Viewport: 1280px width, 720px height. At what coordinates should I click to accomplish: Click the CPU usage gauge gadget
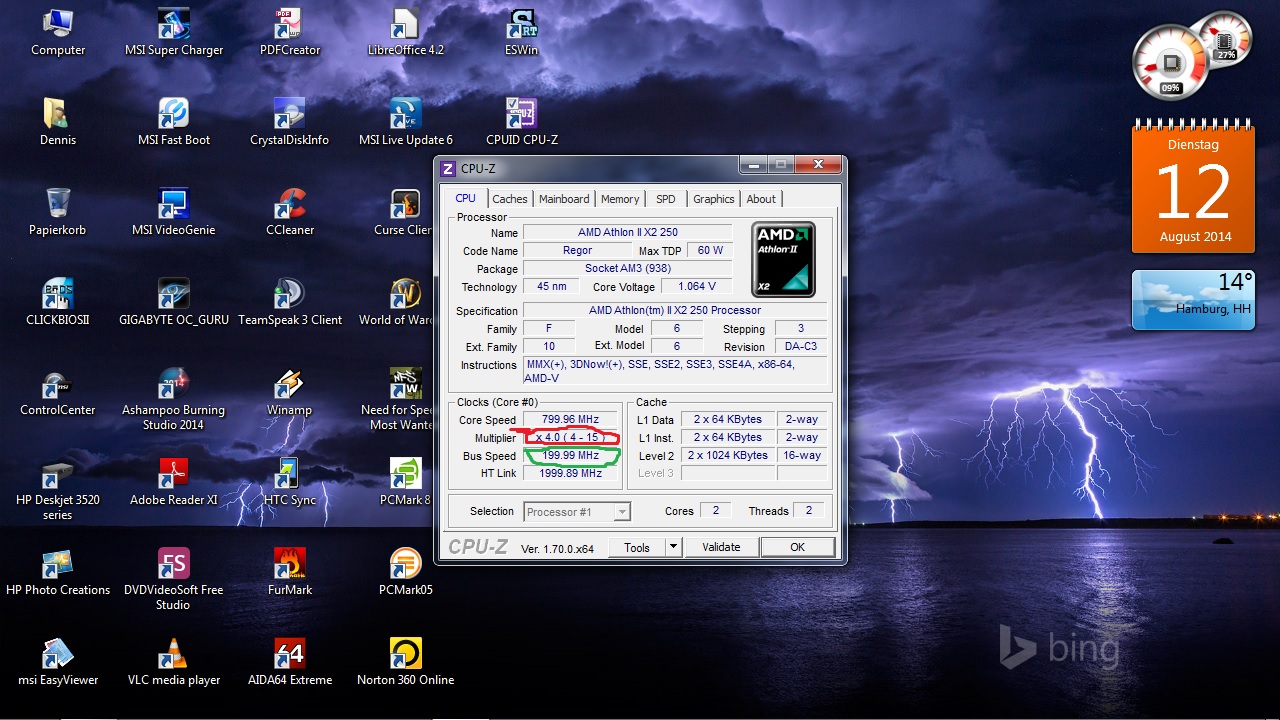[1172, 62]
